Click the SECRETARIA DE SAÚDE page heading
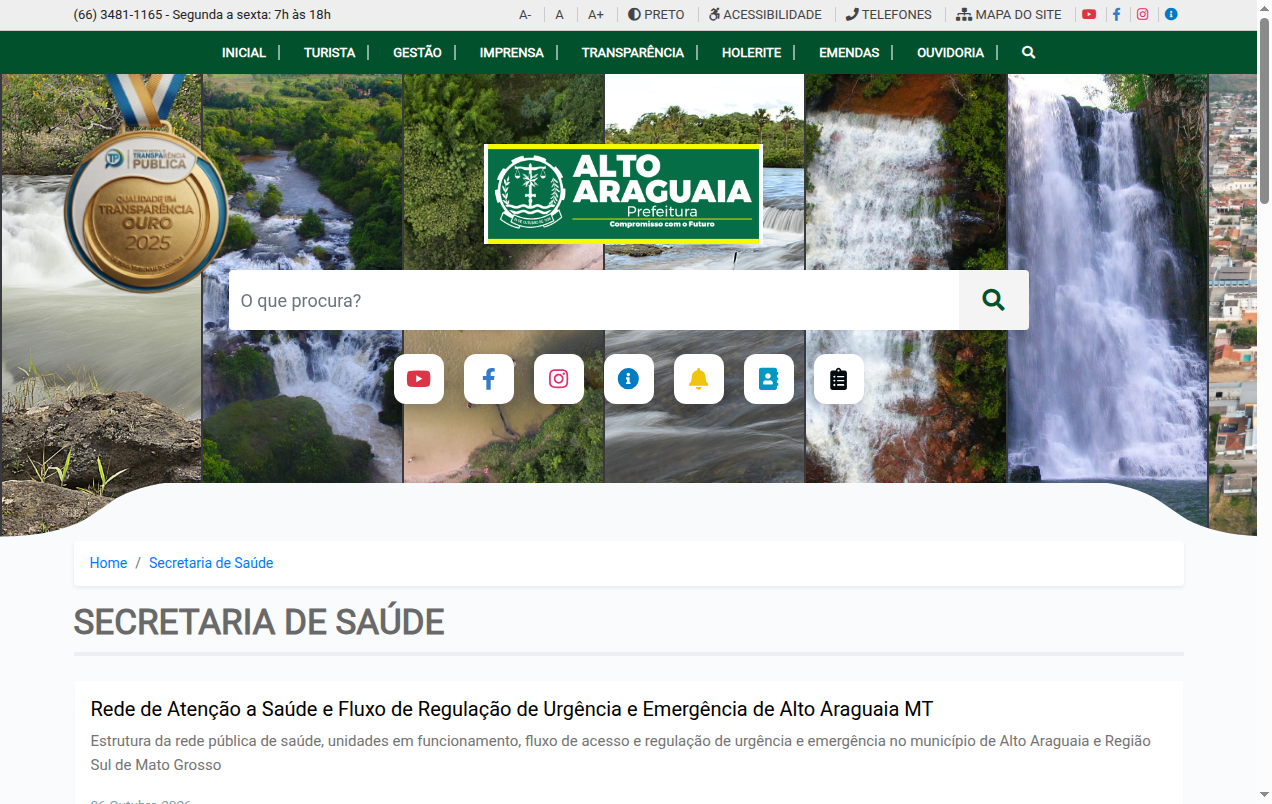 coord(259,622)
